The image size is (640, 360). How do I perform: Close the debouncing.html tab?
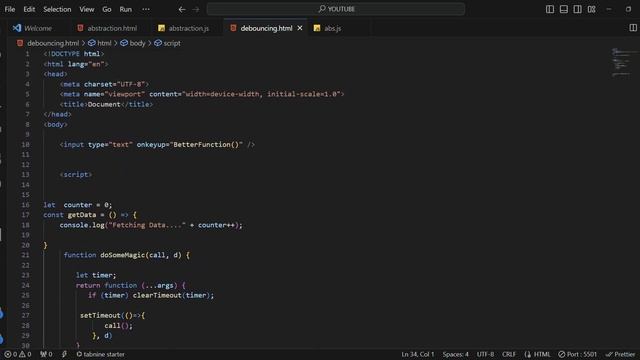coord(300,28)
